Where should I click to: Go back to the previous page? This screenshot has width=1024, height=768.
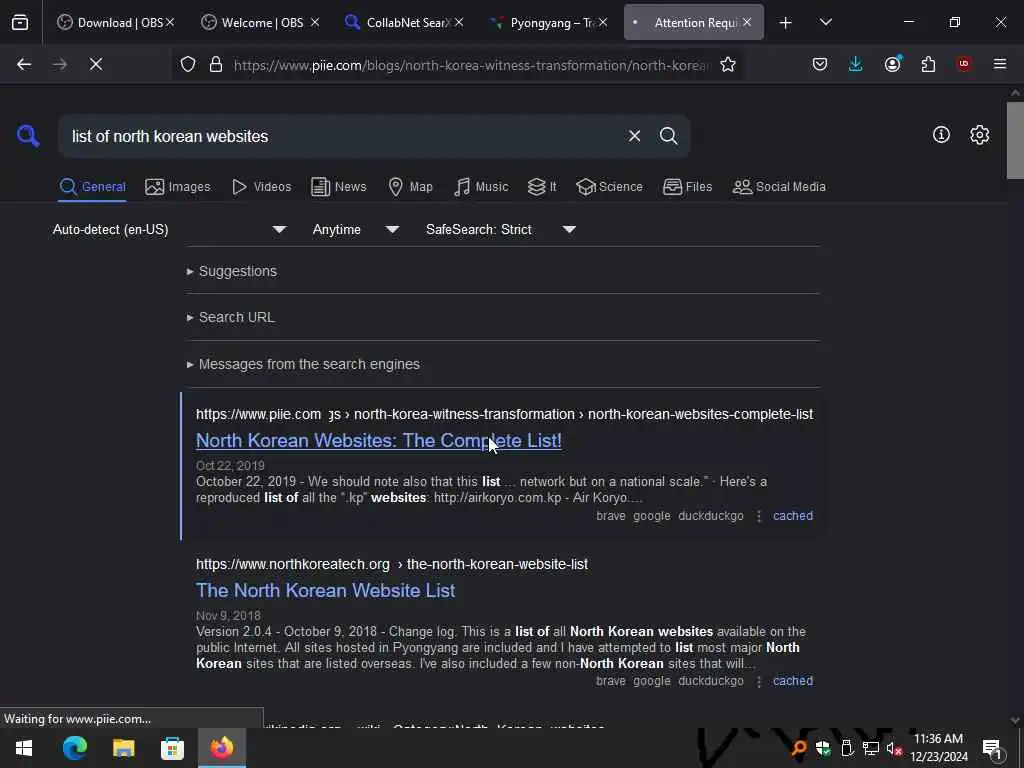24,64
